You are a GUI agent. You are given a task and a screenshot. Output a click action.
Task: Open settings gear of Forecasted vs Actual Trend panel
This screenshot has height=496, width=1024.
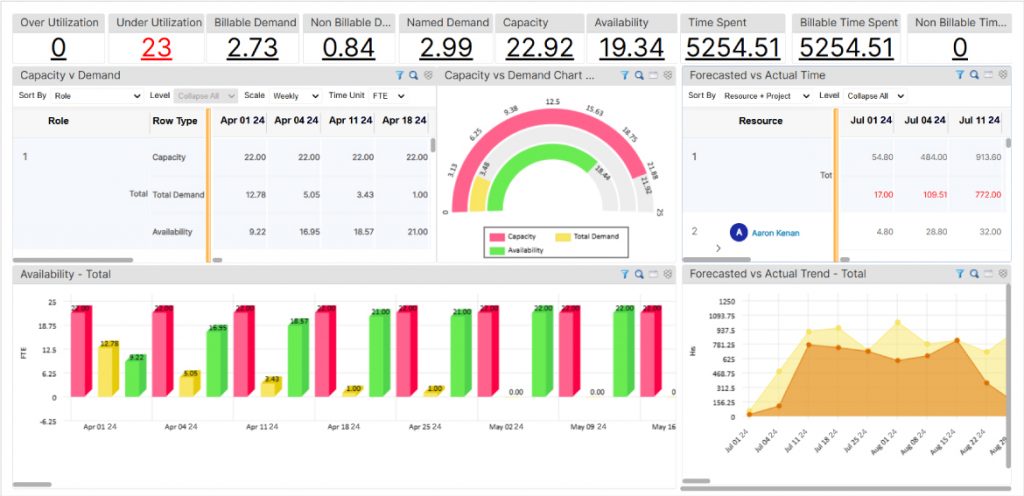[x=1002, y=273]
